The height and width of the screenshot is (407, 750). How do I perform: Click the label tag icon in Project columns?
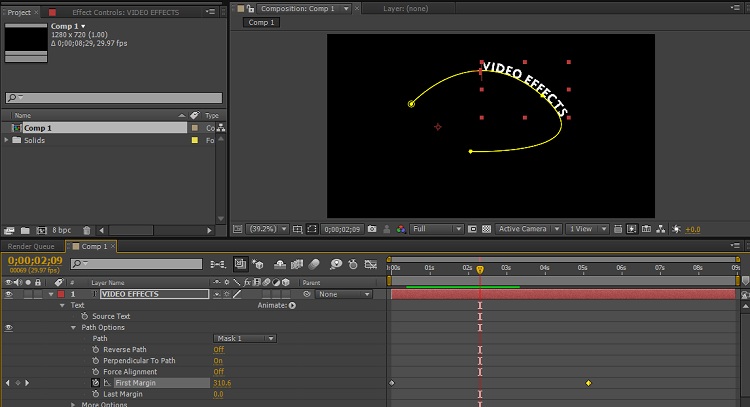[195, 115]
